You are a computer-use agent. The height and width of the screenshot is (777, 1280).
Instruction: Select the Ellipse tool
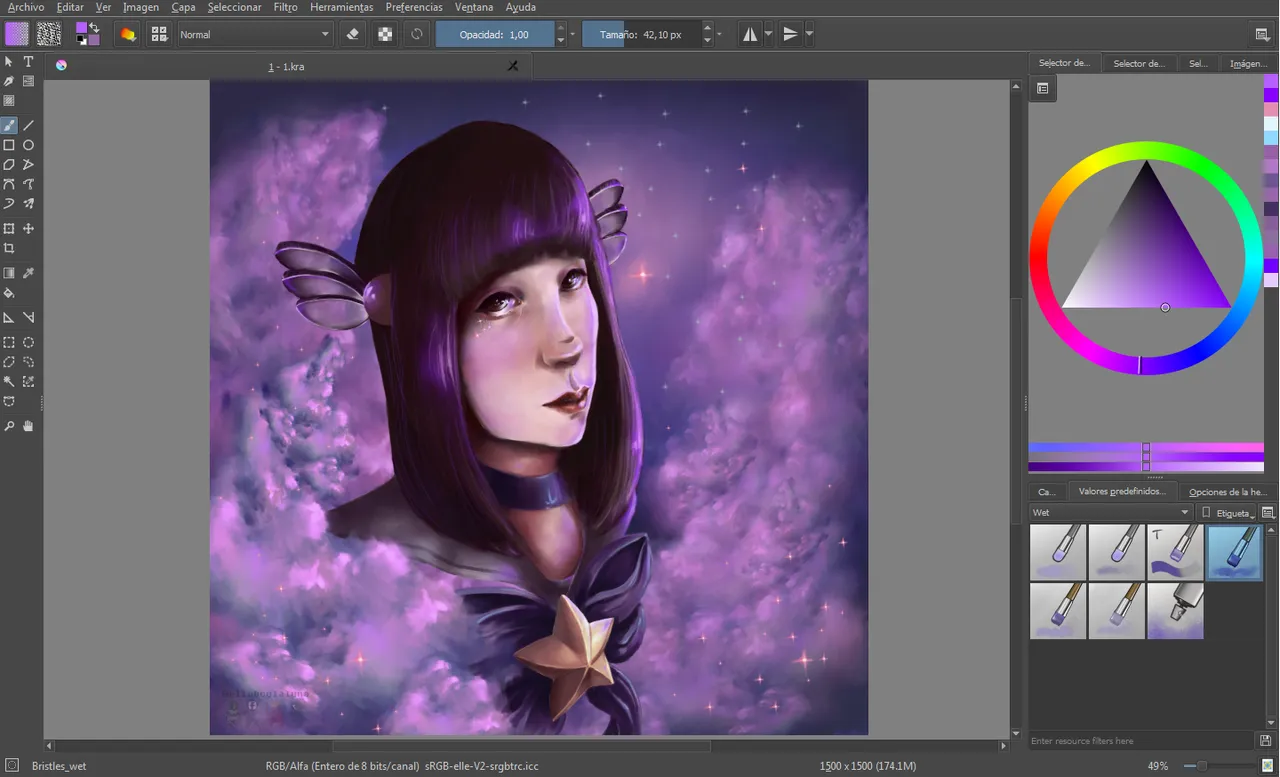pyautogui.click(x=29, y=145)
